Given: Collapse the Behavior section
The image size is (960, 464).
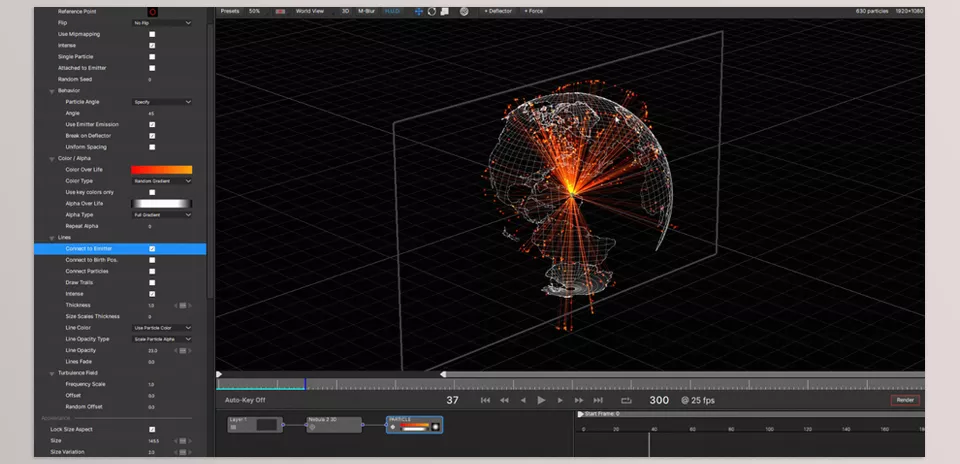Looking at the screenshot, I should 52,91.
